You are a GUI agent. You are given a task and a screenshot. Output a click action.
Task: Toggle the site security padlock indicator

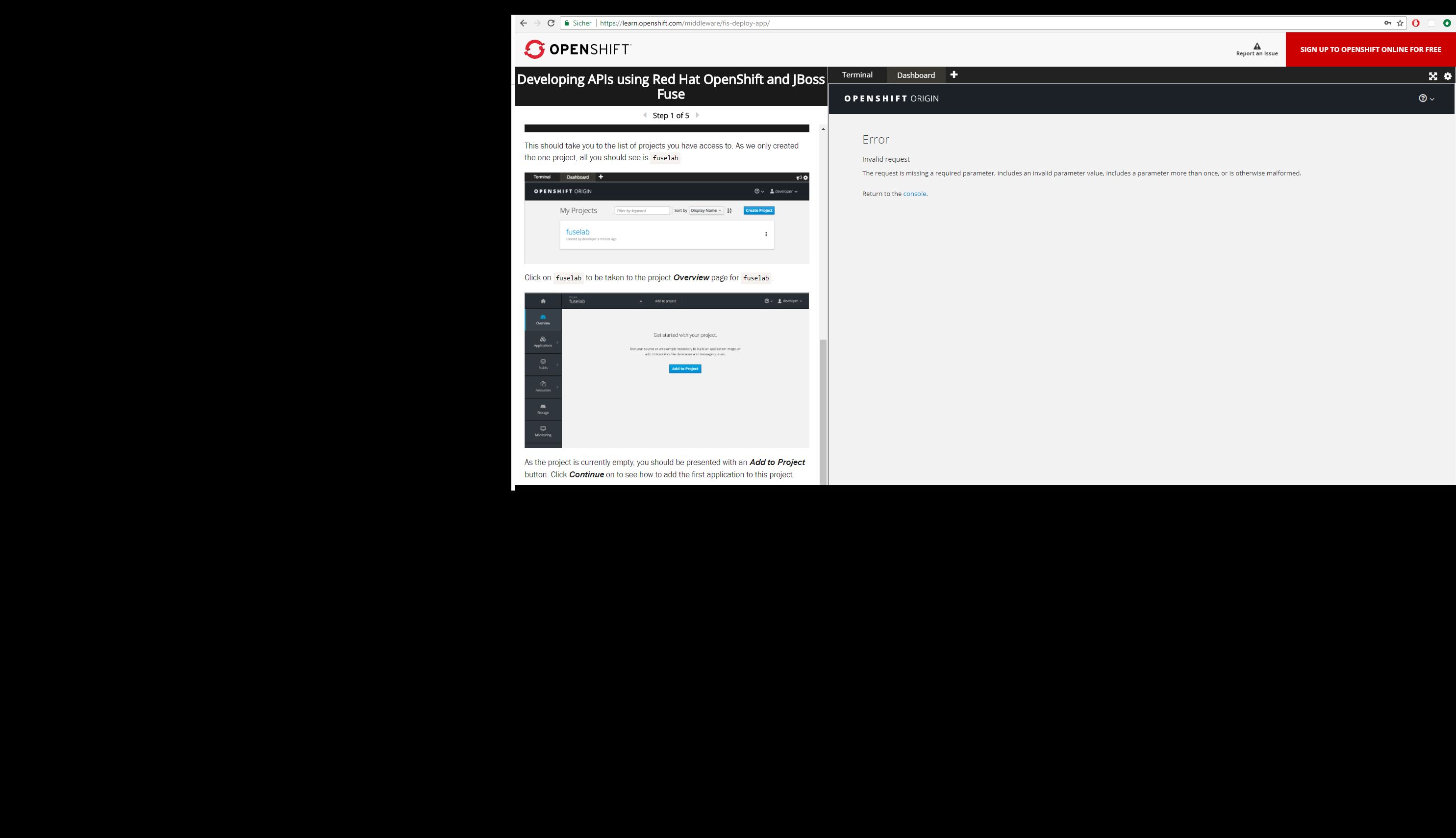tap(567, 23)
